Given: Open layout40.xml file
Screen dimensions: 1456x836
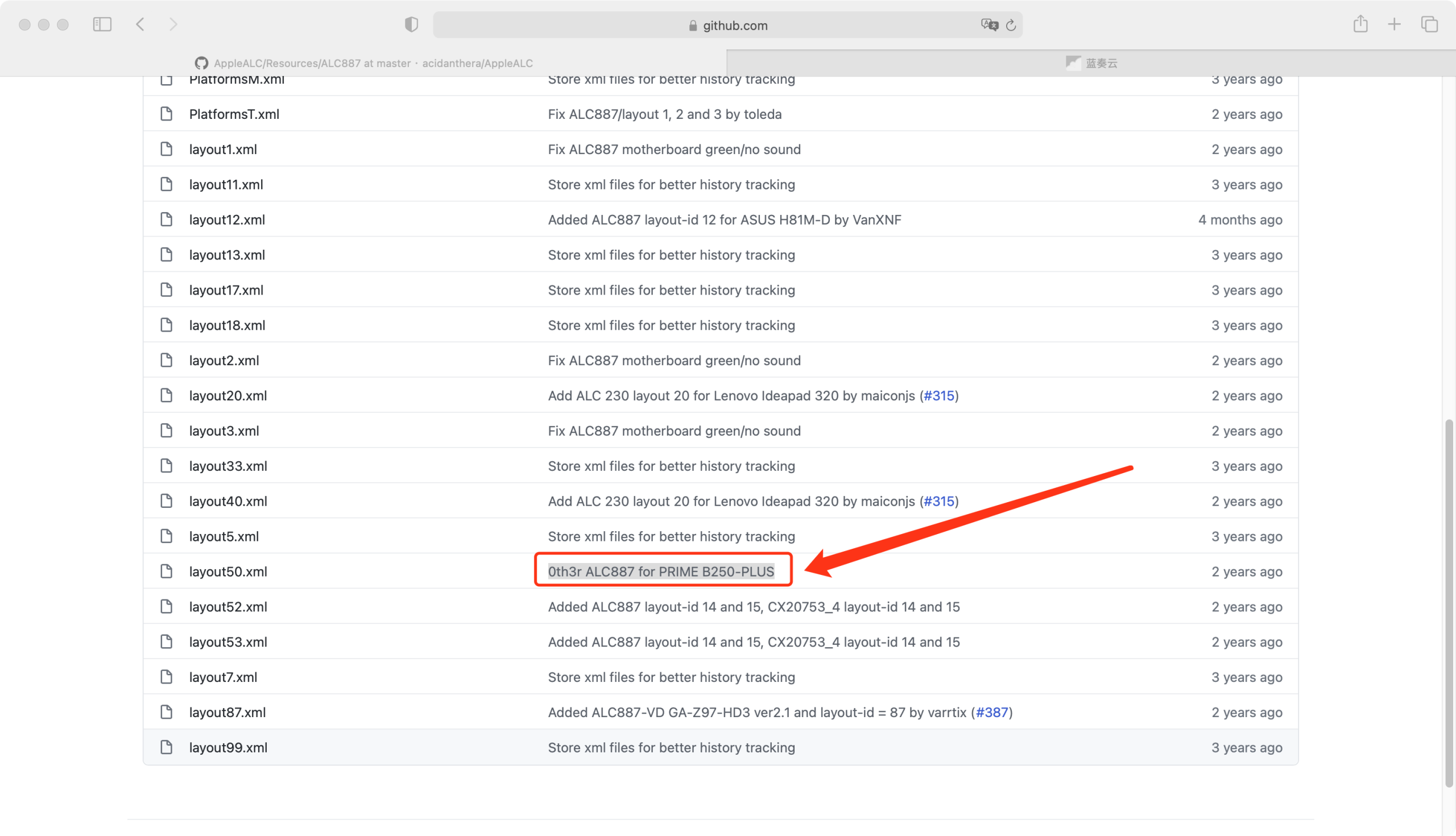Looking at the screenshot, I should 229,501.
